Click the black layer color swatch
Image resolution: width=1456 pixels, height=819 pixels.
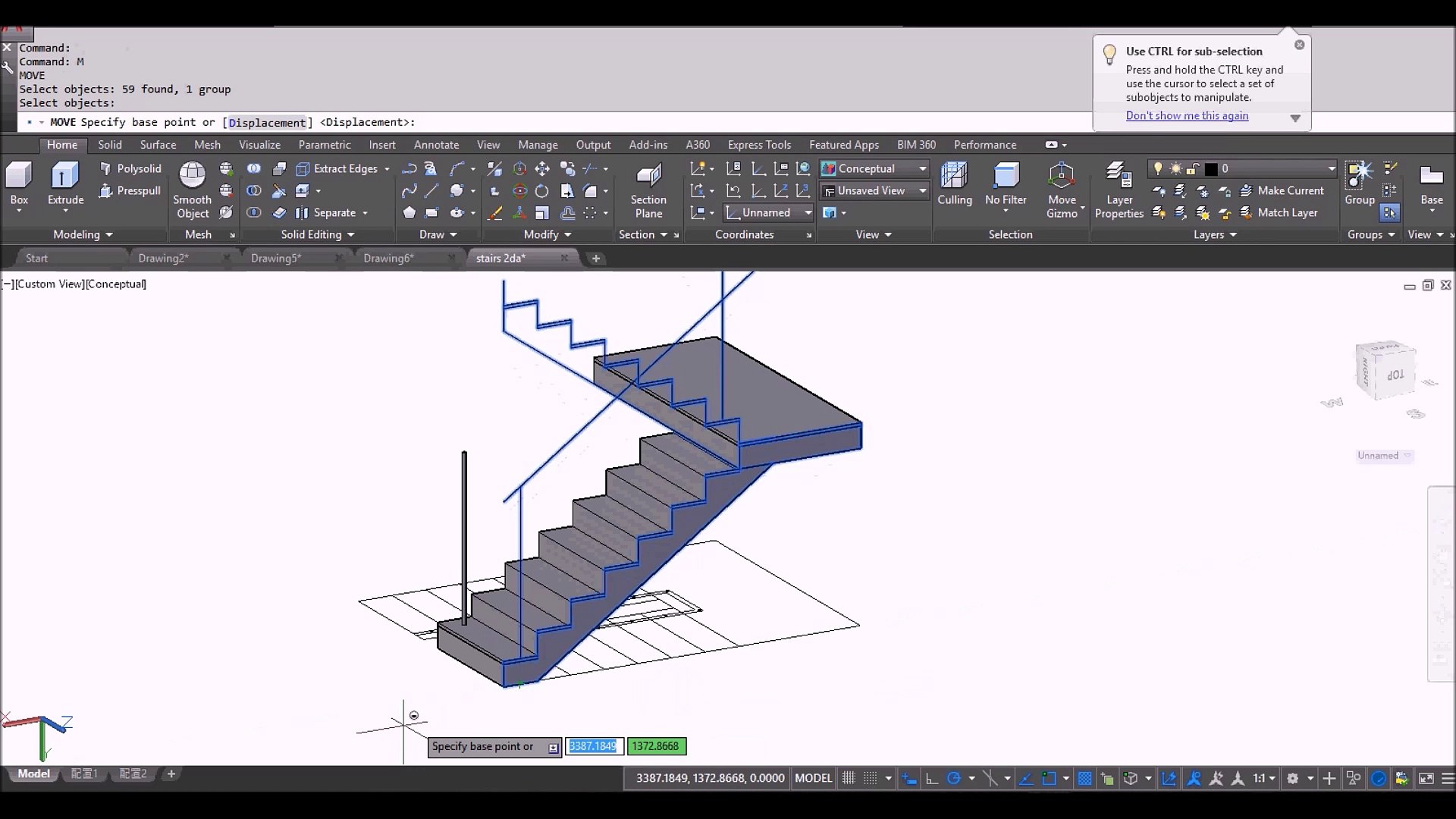pos(1211,168)
